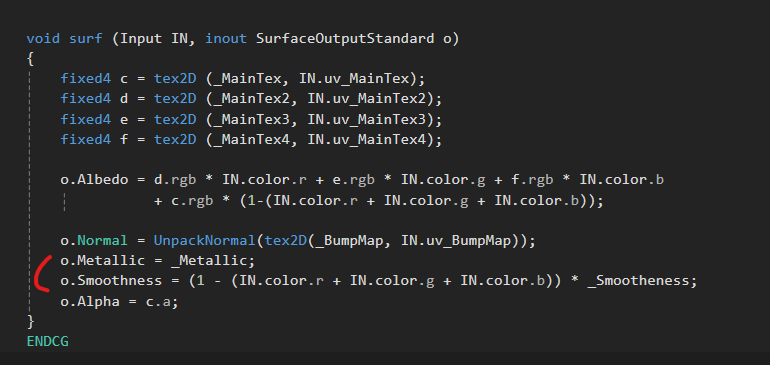This screenshot has width=770, height=365.
Task: Place cursor on the closing brace '}'
Action: coord(30,321)
